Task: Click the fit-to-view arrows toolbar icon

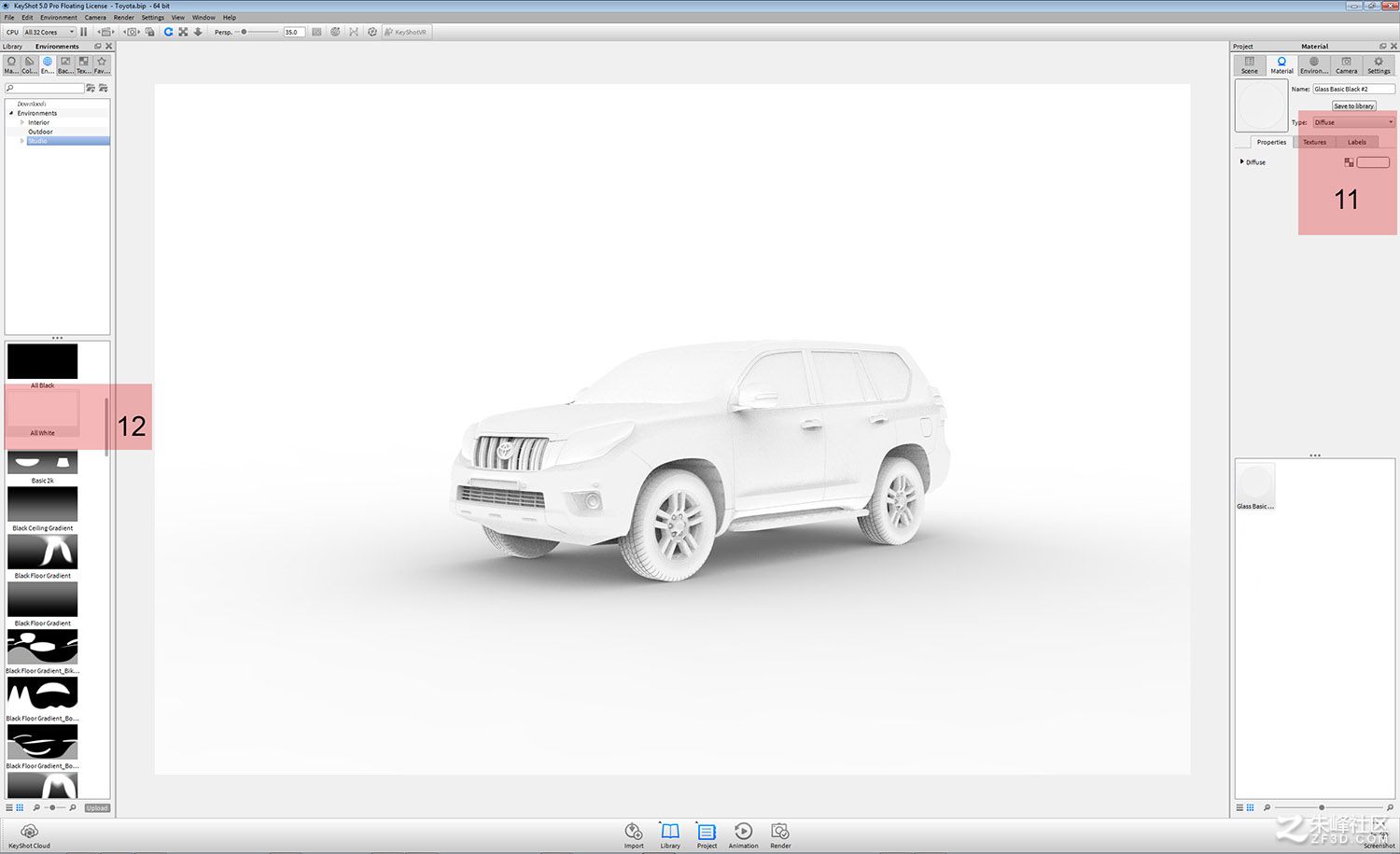Action: point(183,32)
